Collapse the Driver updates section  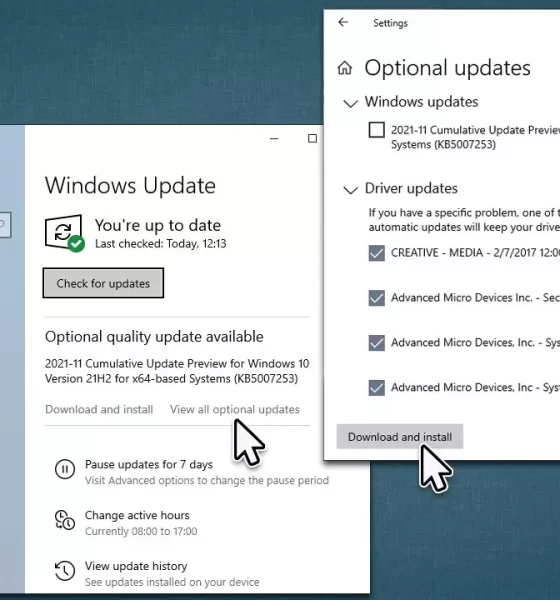(351, 189)
